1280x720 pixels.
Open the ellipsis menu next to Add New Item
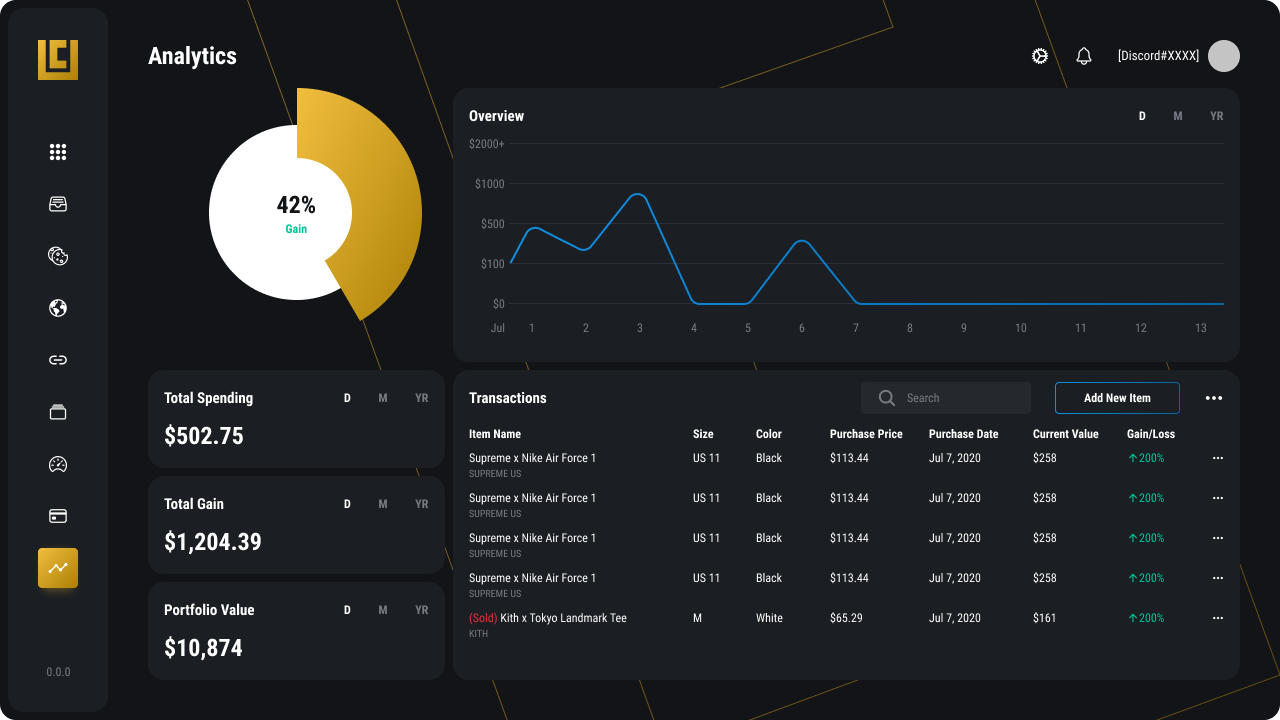[x=1213, y=398]
